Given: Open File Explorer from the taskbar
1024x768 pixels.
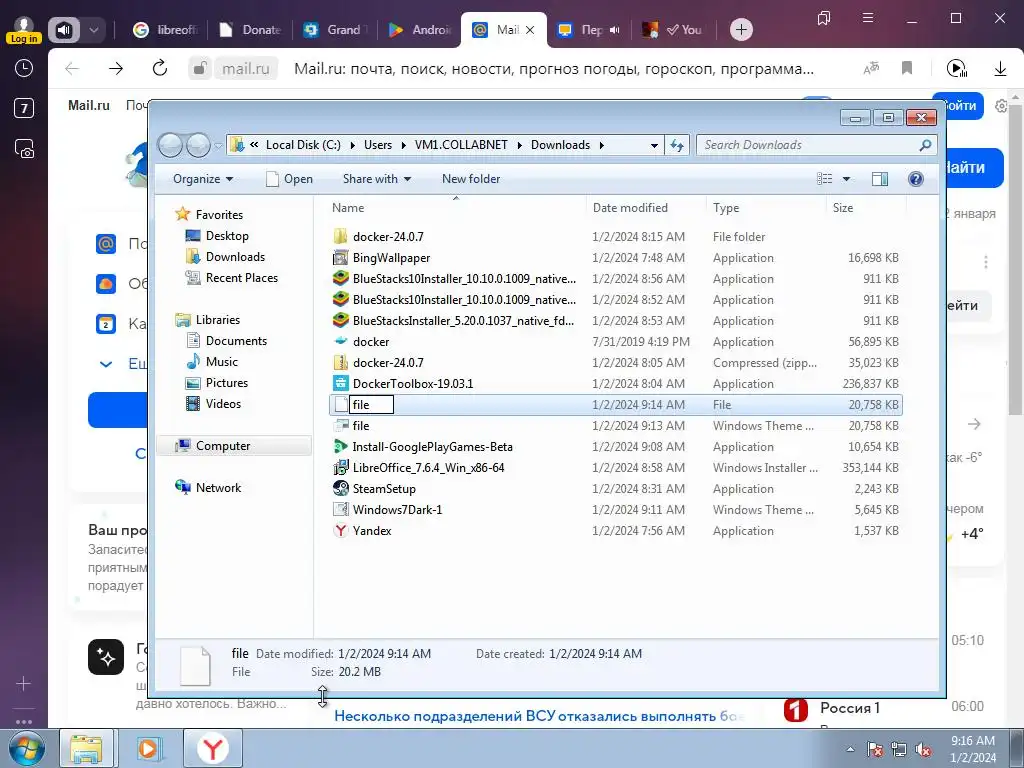Looking at the screenshot, I should click(86, 748).
